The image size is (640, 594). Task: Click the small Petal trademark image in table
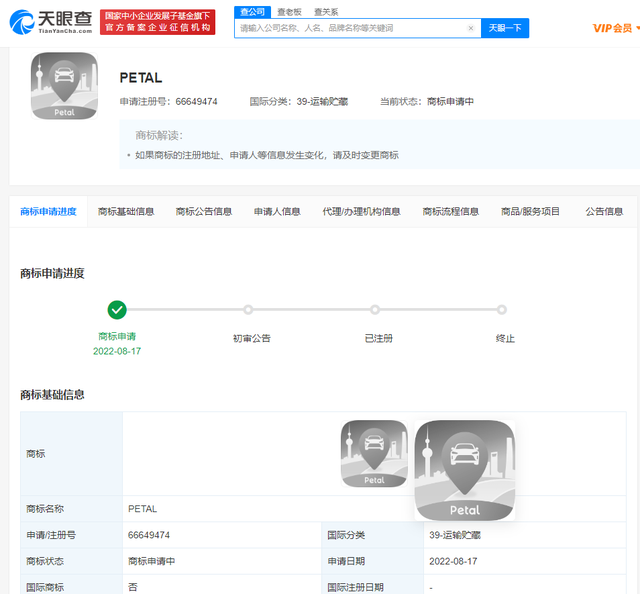coord(374,454)
